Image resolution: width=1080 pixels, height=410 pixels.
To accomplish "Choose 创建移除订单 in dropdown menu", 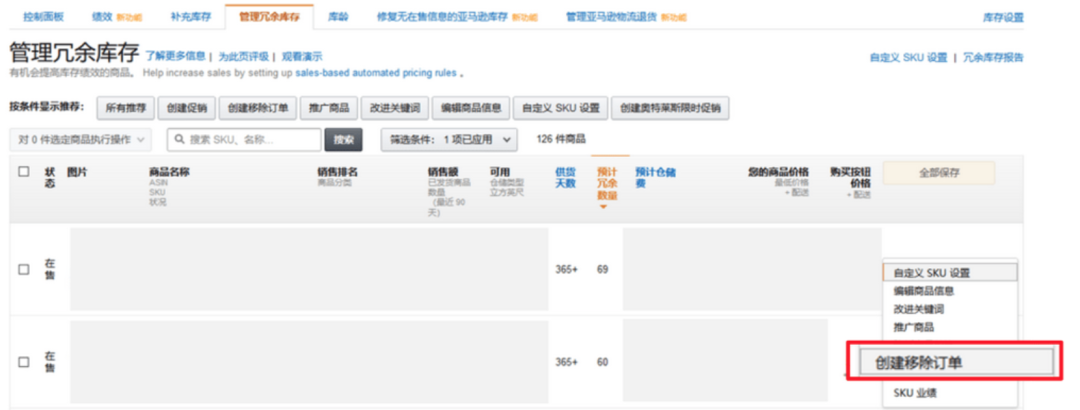I will (957, 362).
